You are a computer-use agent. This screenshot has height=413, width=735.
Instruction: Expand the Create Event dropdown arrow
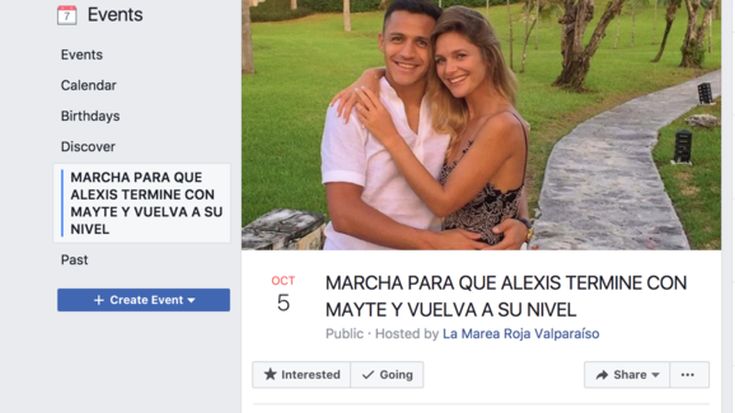pos(191,300)
